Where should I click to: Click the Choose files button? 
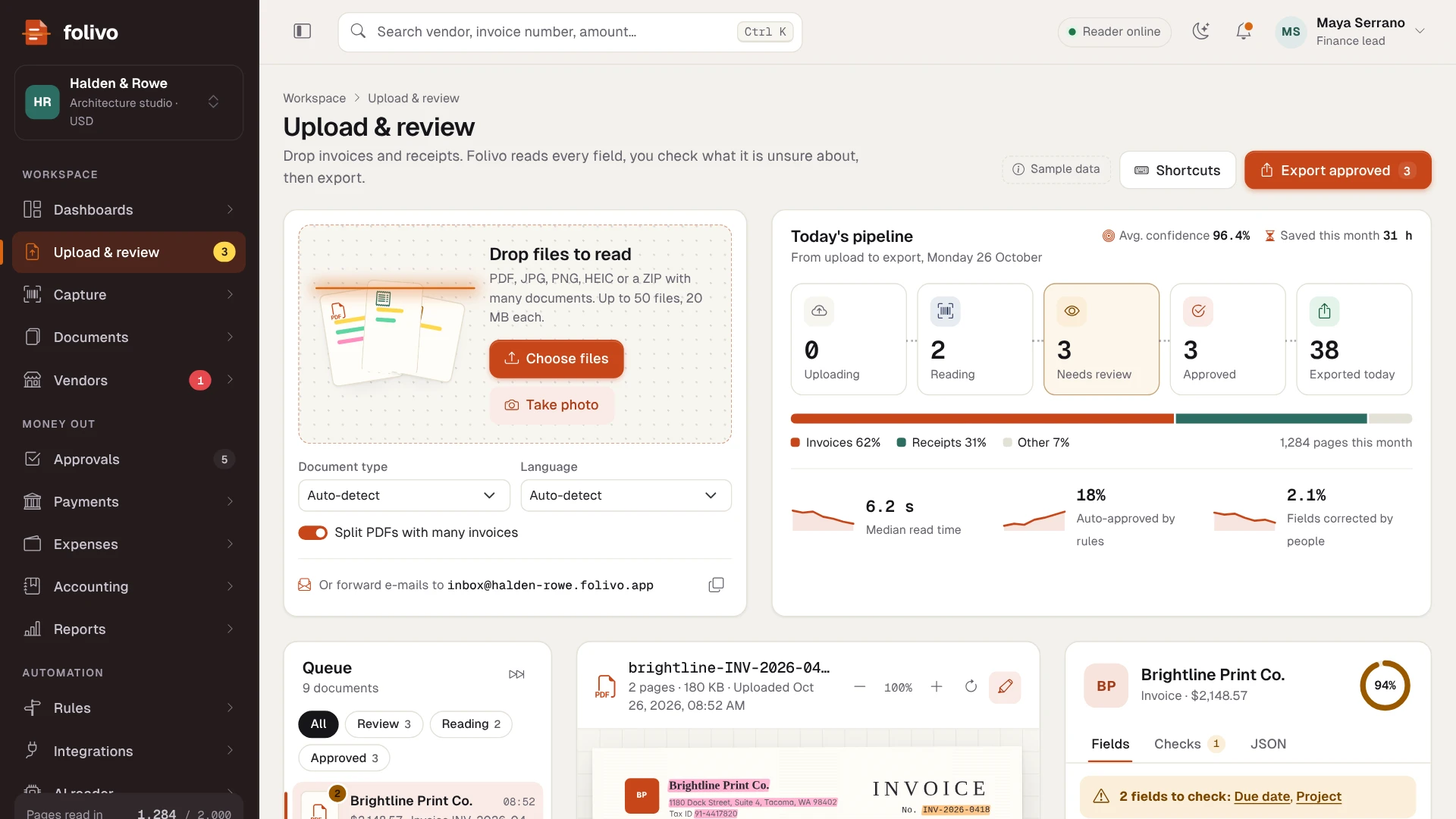tap(557, 359)
